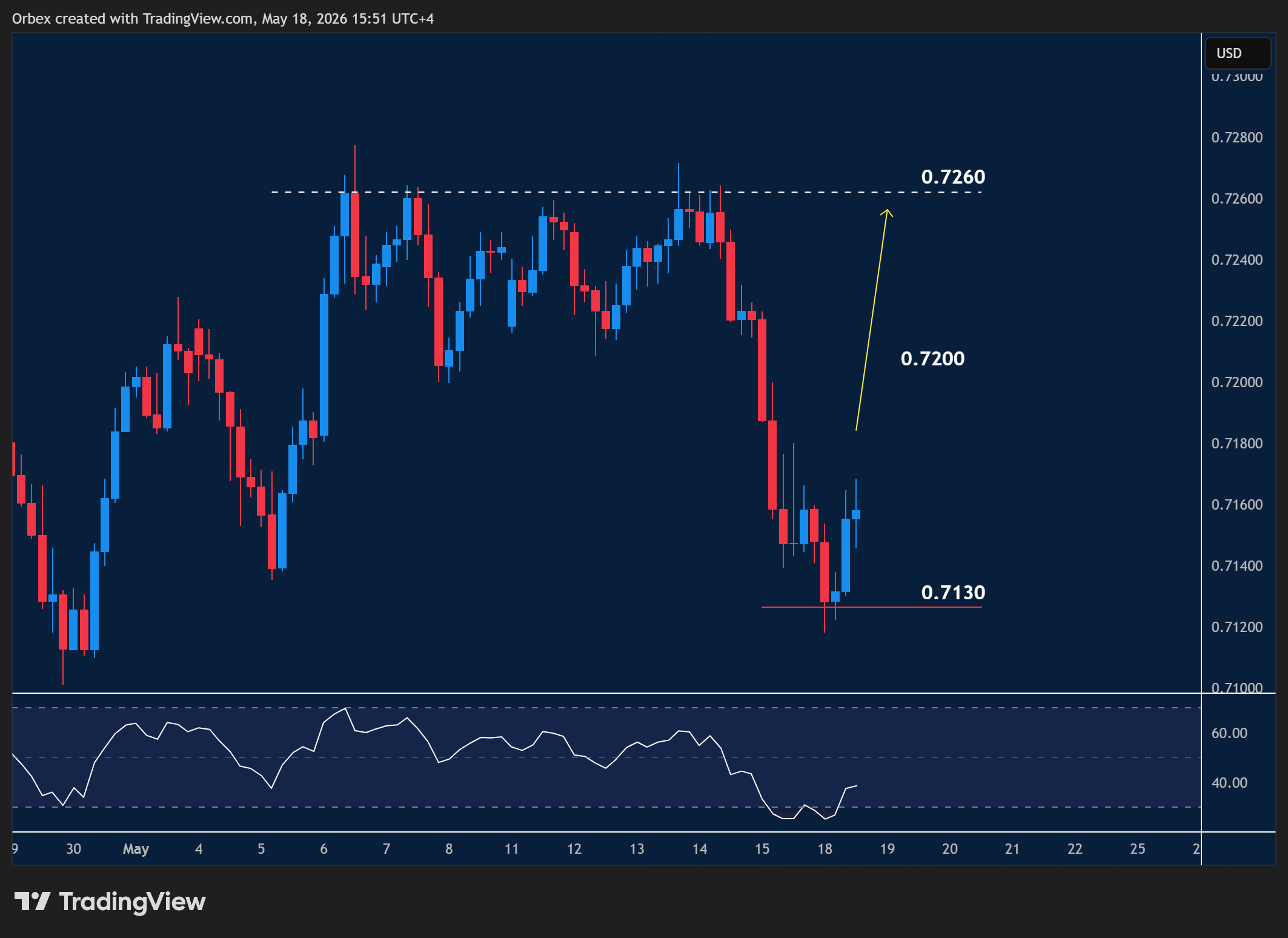Click the 0.72600 price axis value

coord(1237,199)
